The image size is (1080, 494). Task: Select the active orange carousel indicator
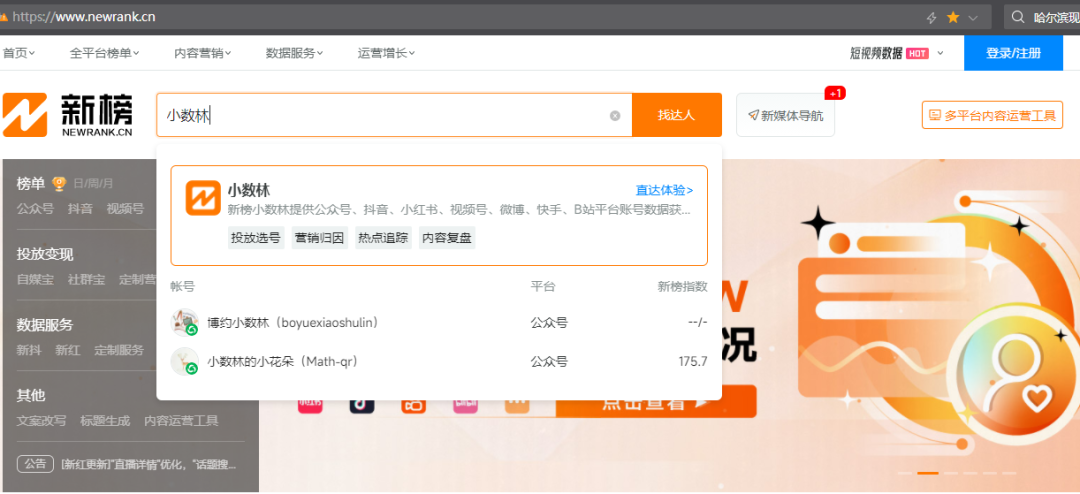click(928, 473)
